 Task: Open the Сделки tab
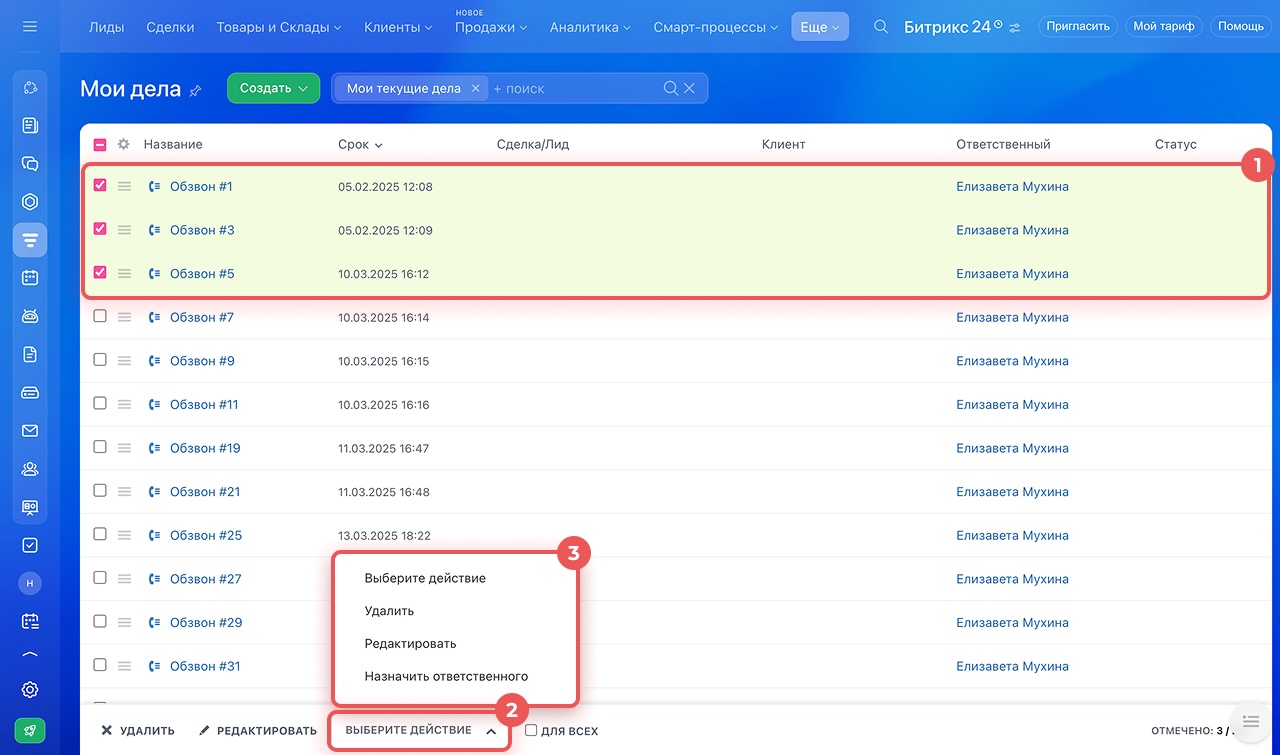click(170, 27)
